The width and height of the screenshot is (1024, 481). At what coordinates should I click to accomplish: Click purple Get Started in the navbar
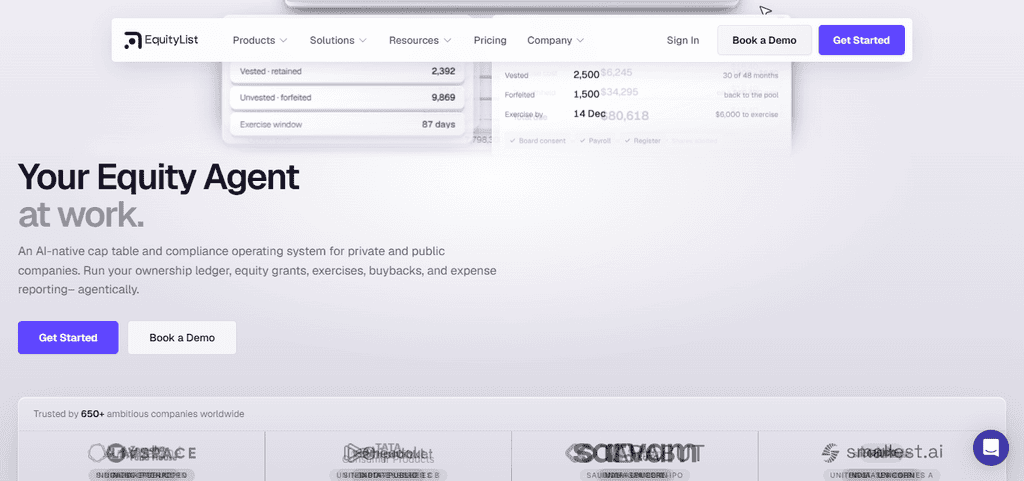(x=861, y=40)
